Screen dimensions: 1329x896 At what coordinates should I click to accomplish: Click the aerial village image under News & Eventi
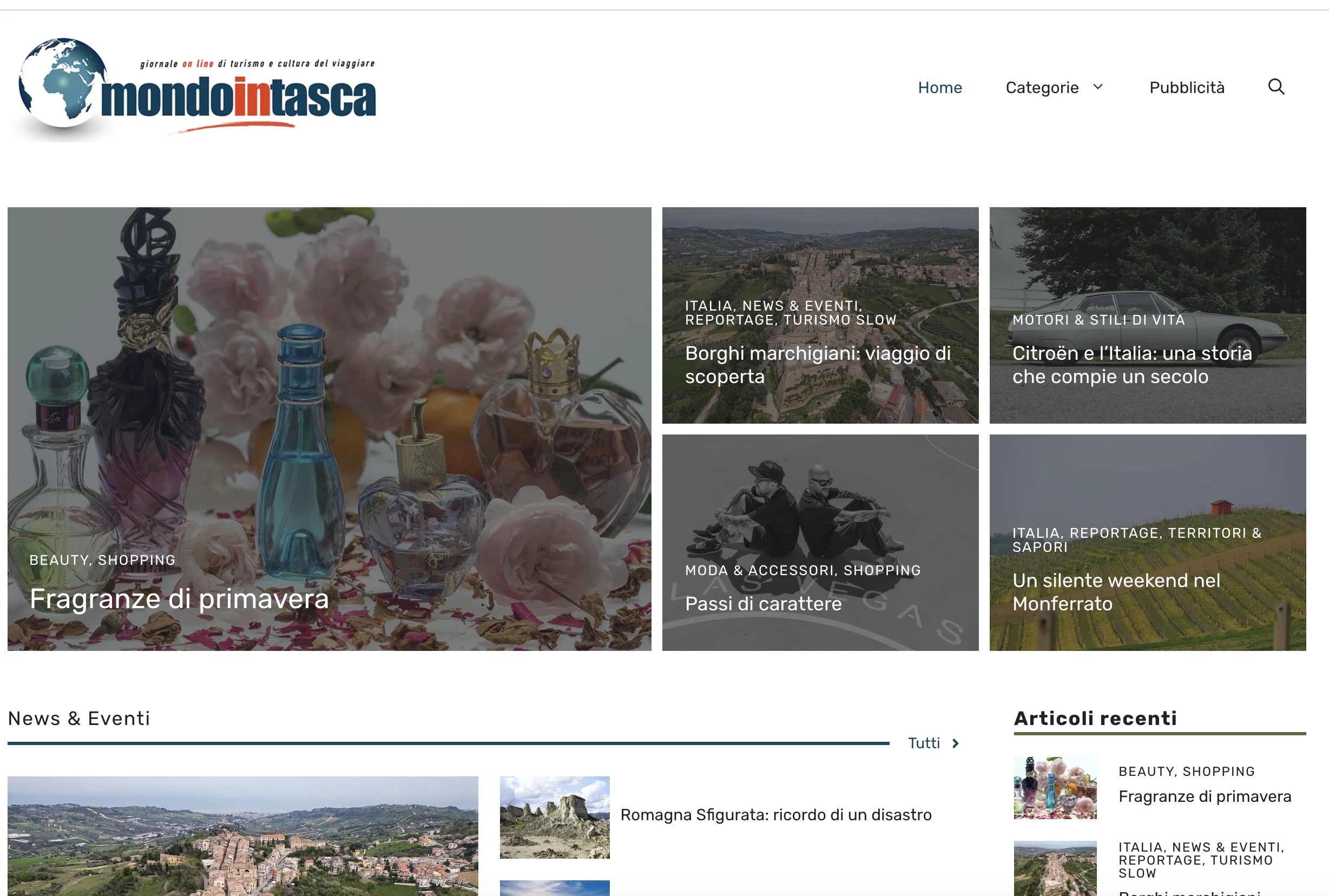point(242,837)
